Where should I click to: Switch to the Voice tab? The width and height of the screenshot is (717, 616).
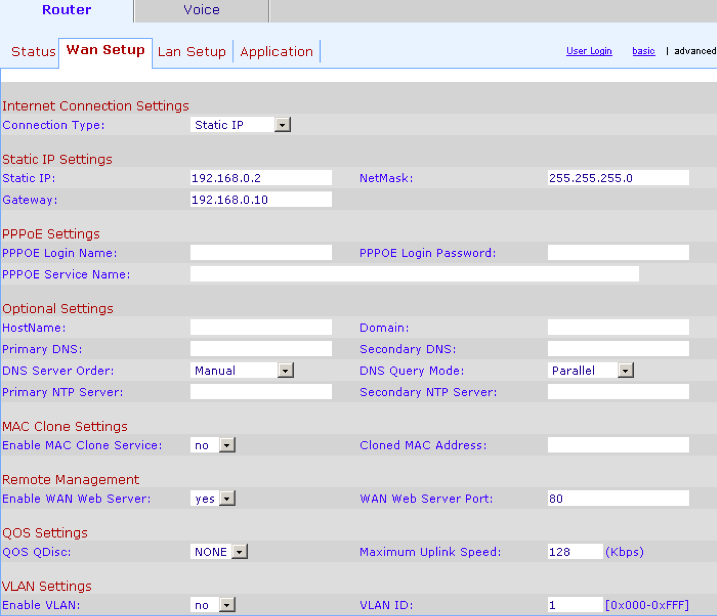pyautogui.click(x=201, y=11)
